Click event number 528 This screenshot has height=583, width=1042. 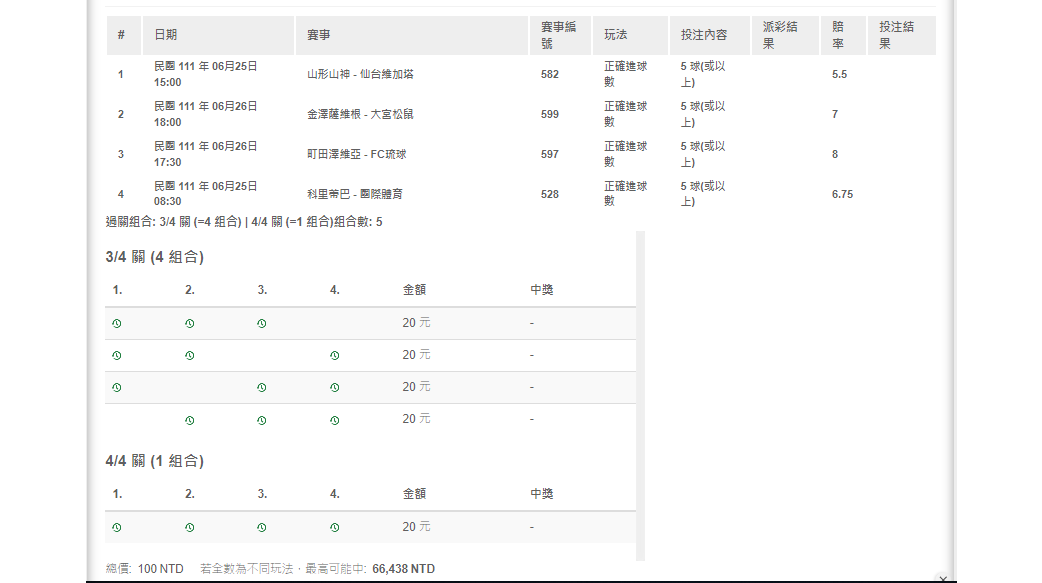pos(550,194)
